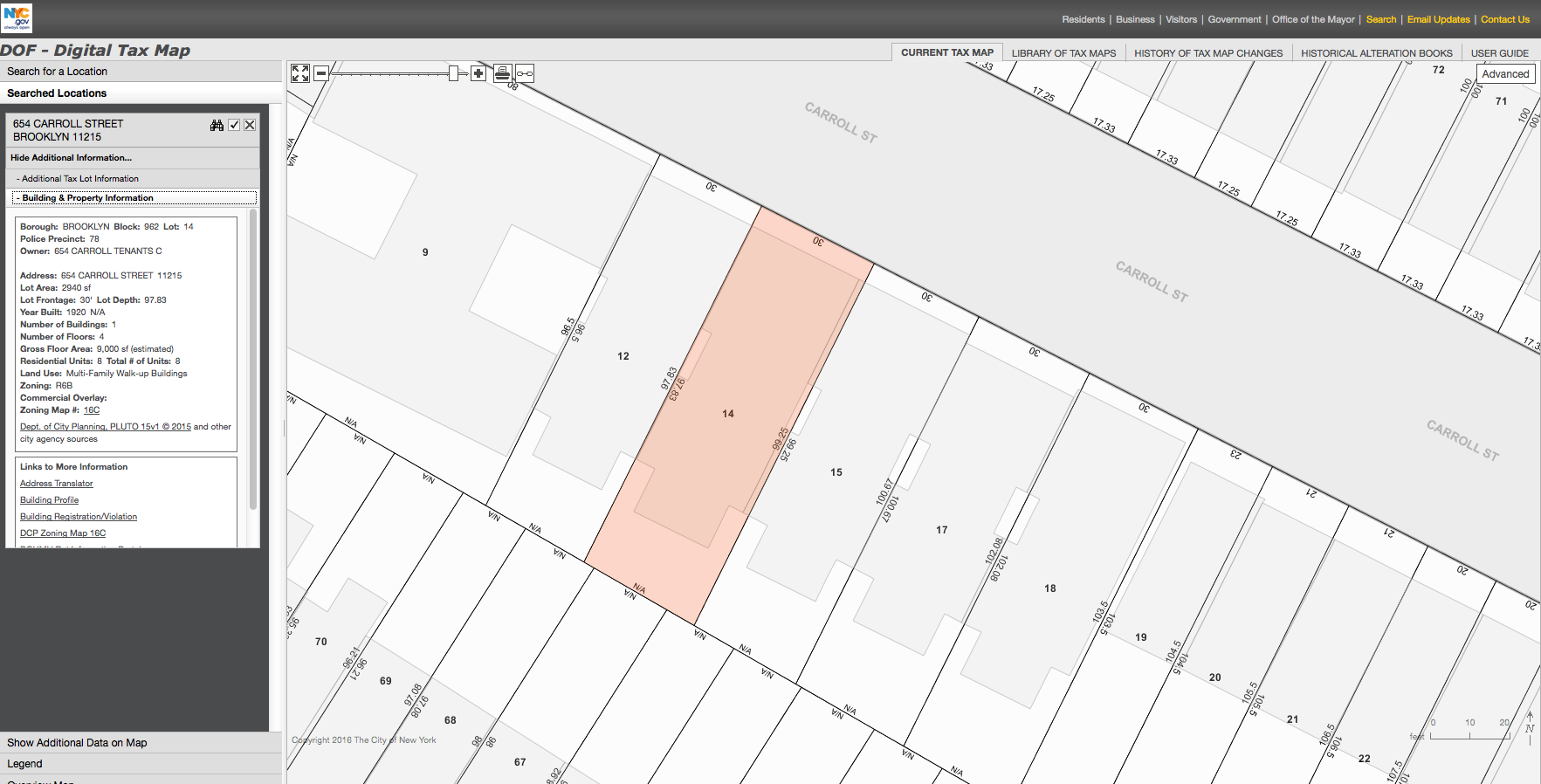
Task: Zoom in with the plus button
Action: [478, 73]
